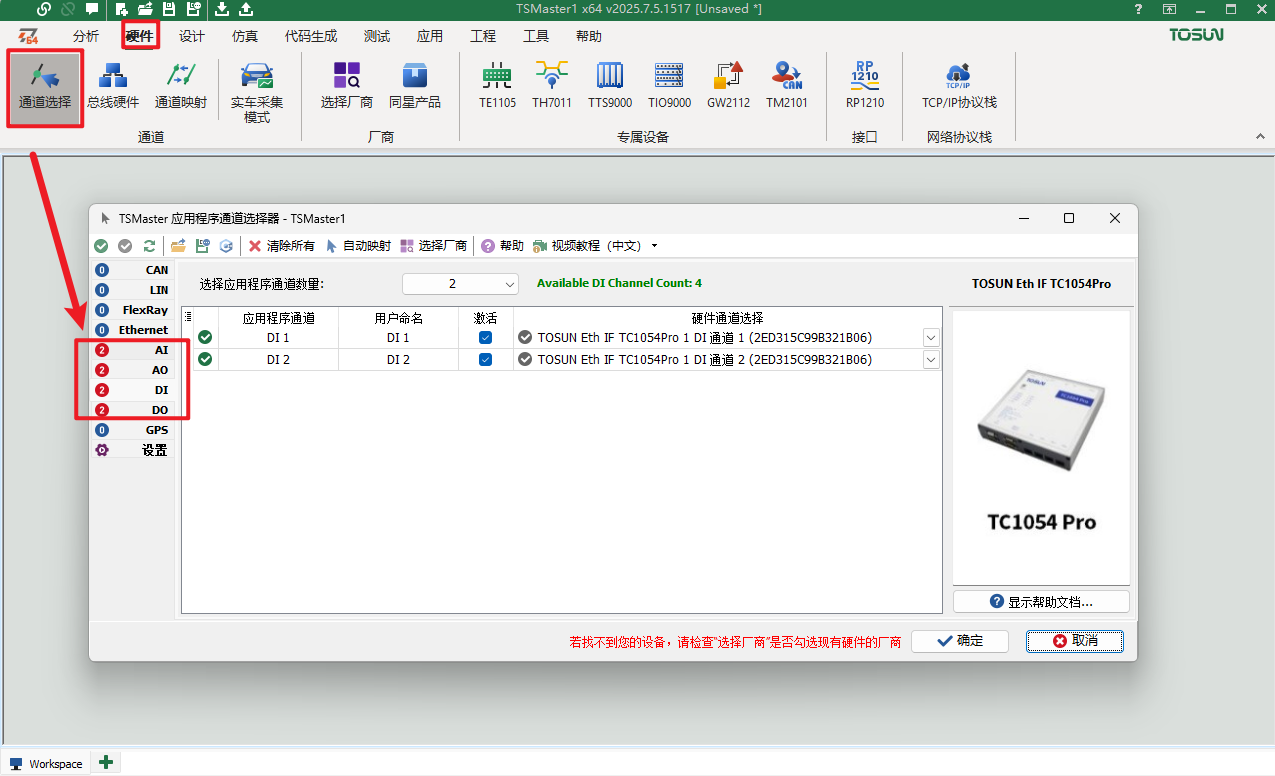Open the GW2112 gateway tool
This screenshot has width=1275, height=776.
pos(728,87)
